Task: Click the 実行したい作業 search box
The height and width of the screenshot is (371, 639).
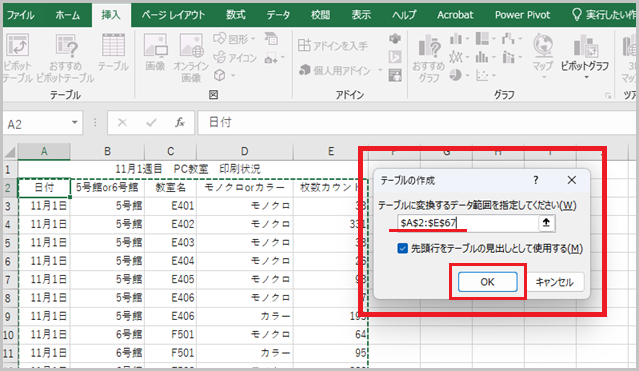Action: coord(603,15)
